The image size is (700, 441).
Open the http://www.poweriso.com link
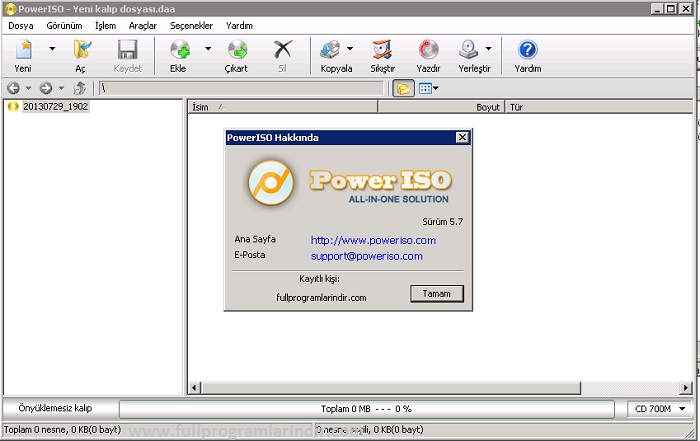click(373, 240)
